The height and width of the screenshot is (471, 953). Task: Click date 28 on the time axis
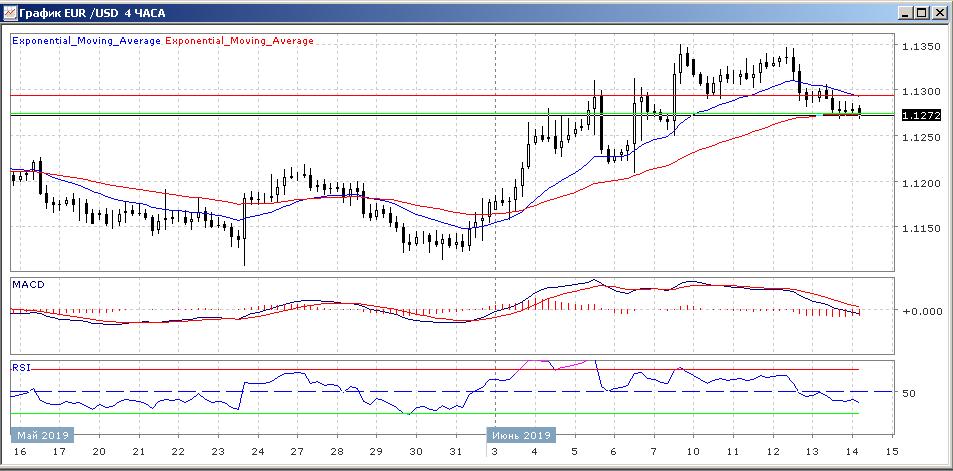click(x=337, y=452)
